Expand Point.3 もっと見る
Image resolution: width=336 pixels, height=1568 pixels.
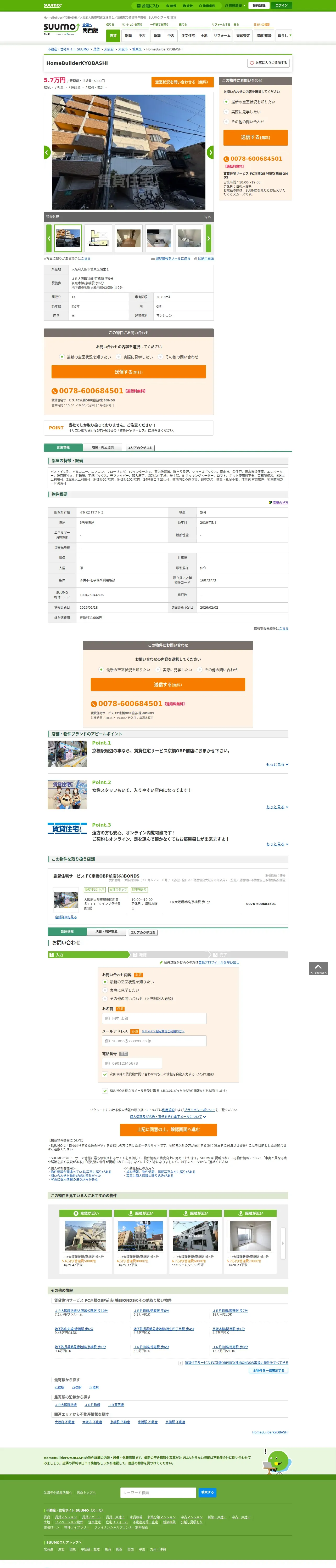pos(277,844)
